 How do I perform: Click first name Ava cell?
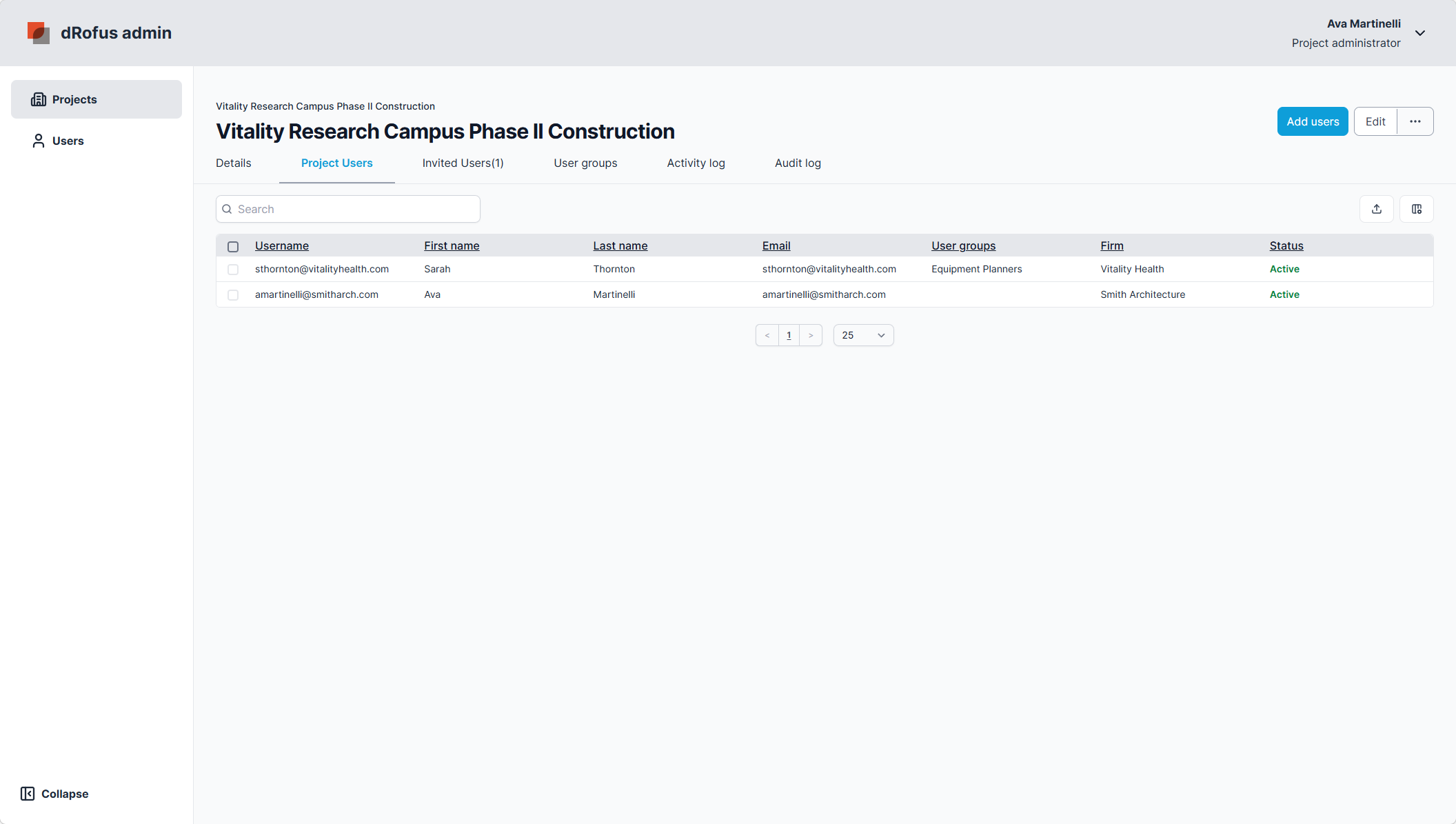(432, 294)
